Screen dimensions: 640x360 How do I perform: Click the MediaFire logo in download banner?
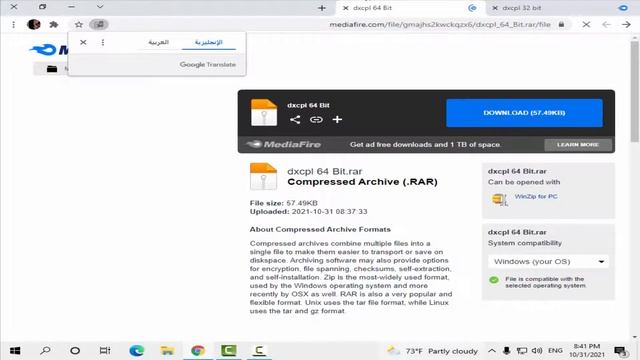[x=284, y=144]
